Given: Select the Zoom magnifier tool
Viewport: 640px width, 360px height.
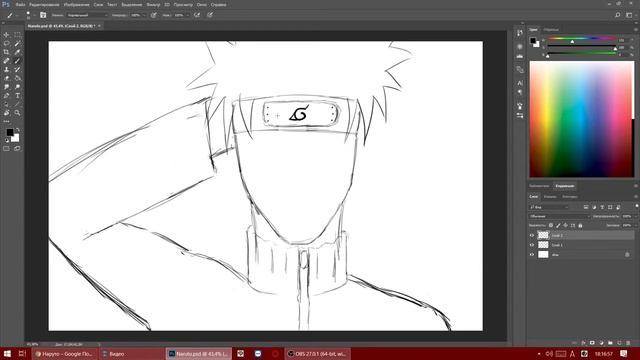Looking at the screenshot, I should coord(18,113).
